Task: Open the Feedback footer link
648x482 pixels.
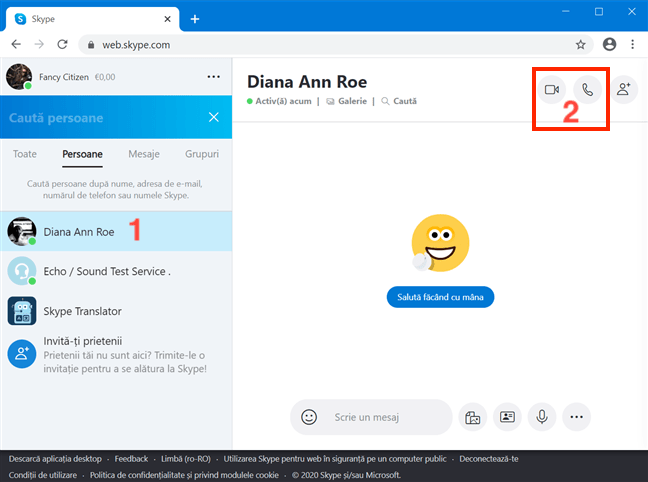Action: [x=131, y=459]
